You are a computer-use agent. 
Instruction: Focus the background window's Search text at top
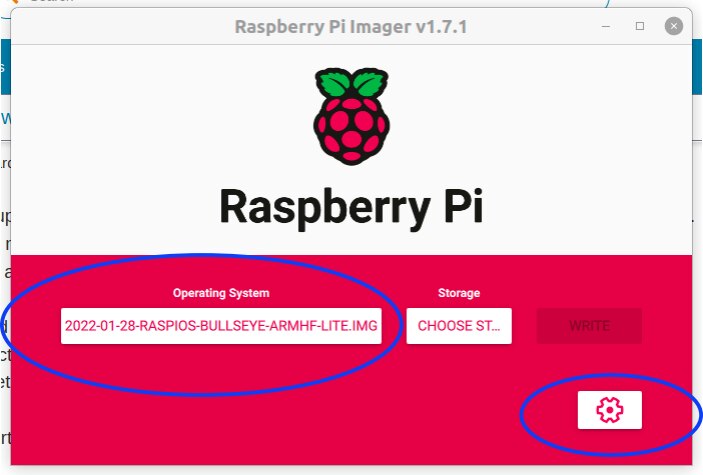[52, 1]
